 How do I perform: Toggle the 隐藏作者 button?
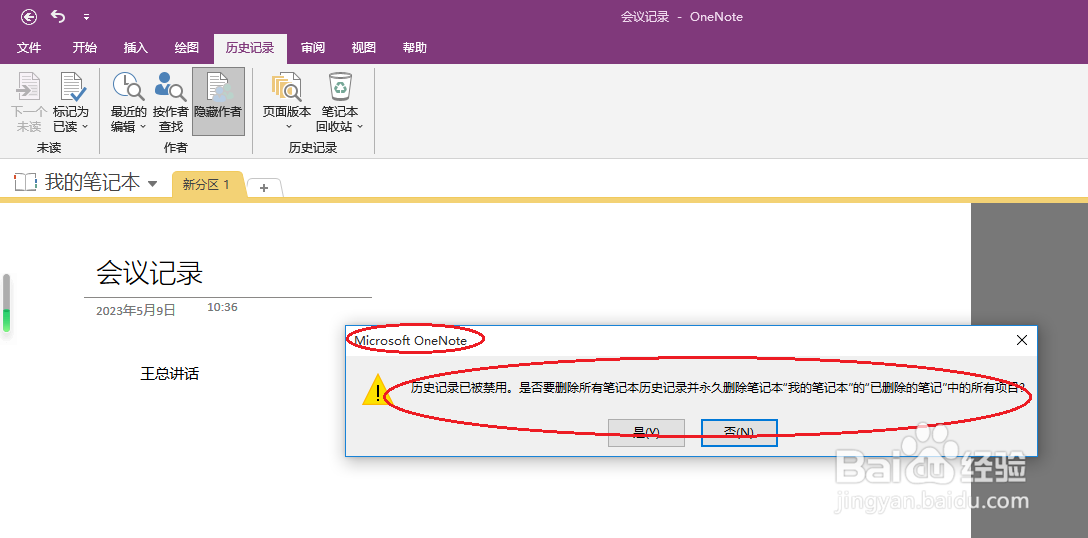point(219,101)
